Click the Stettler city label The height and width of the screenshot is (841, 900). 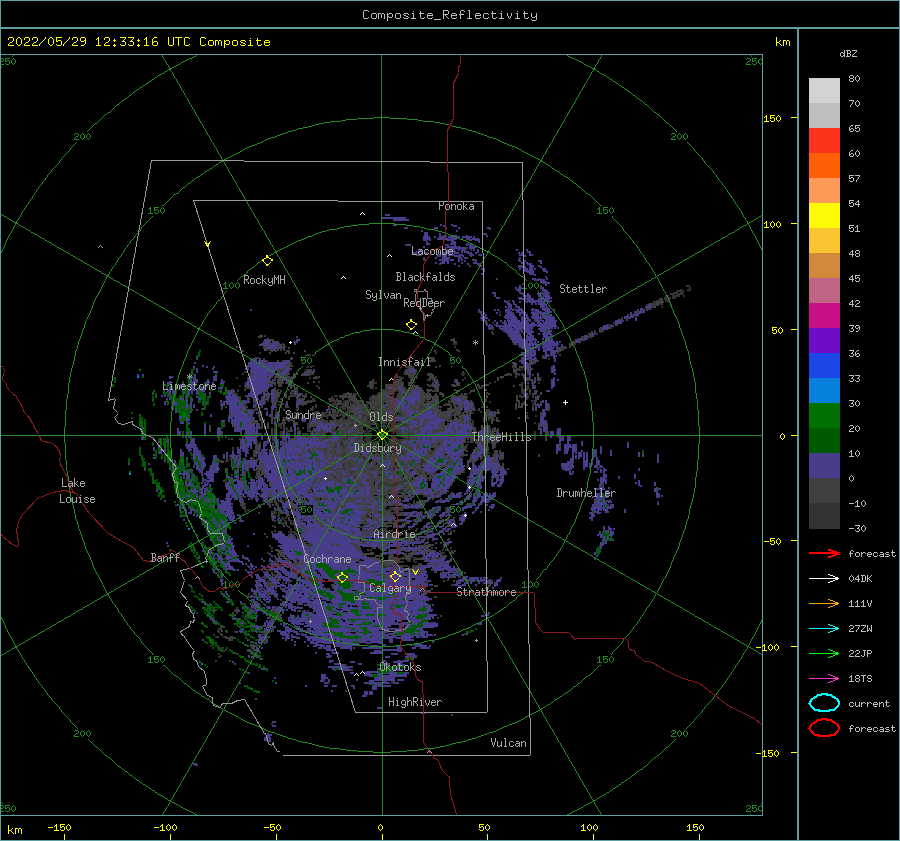click(583, 289)
